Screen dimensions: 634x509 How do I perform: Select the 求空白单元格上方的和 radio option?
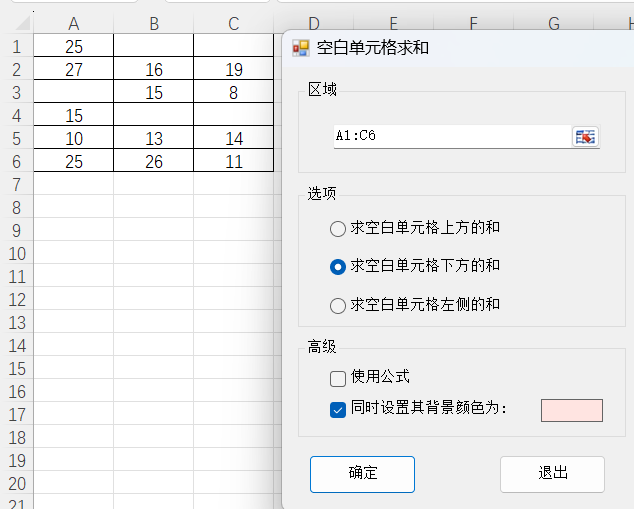[x=338, y=228]
